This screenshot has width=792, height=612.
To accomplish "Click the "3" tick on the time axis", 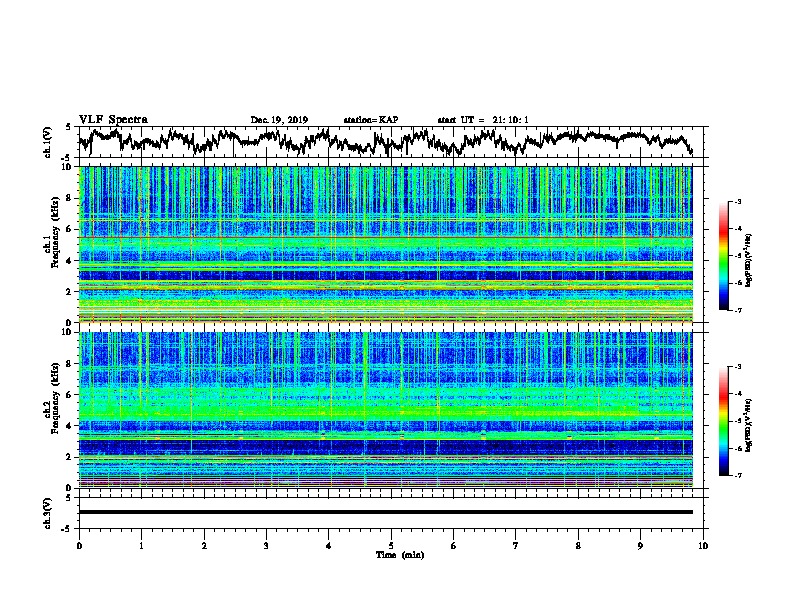I will tap(266, 546).
